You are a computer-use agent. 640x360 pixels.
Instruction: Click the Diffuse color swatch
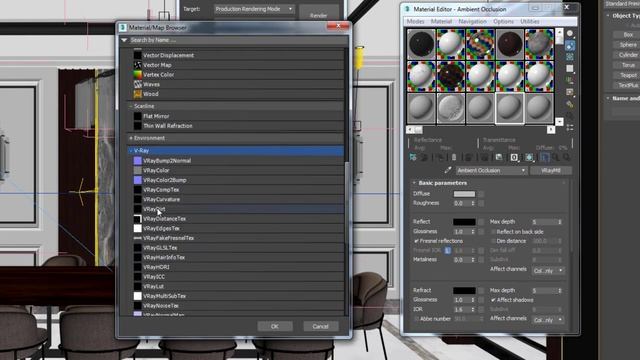point(464,194)
